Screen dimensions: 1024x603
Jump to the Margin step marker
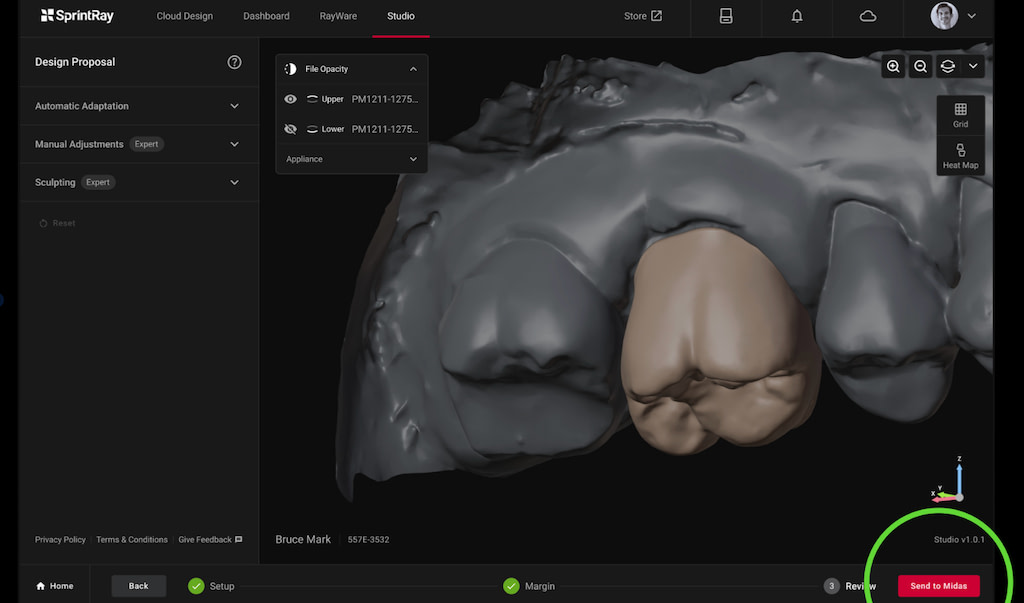[511, 586]
